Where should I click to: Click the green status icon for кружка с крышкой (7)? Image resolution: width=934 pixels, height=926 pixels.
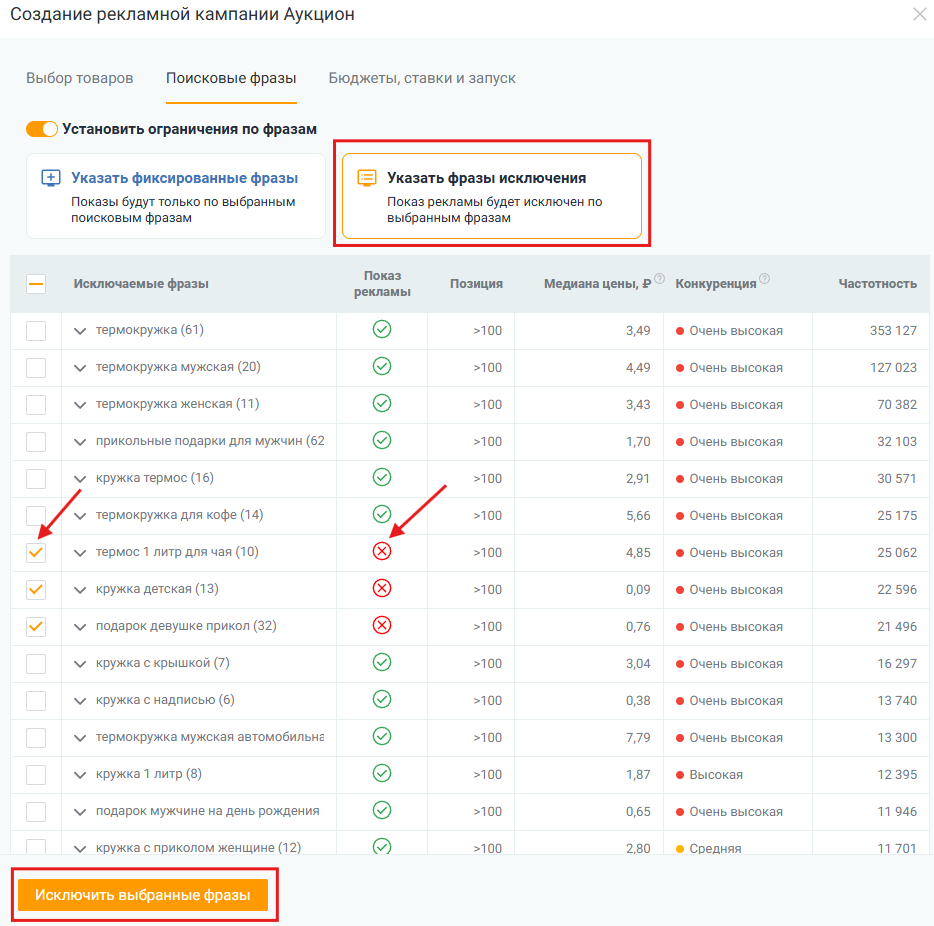[x=382, y=662]
